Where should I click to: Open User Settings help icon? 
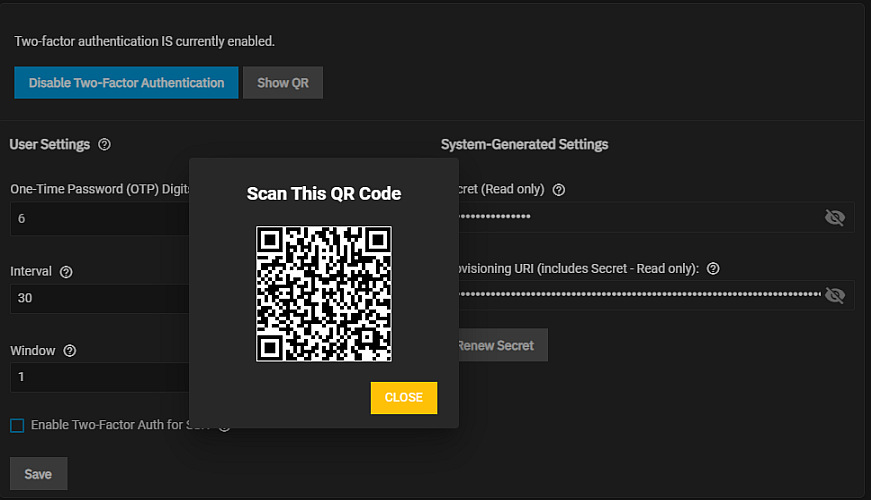point(104,144)
